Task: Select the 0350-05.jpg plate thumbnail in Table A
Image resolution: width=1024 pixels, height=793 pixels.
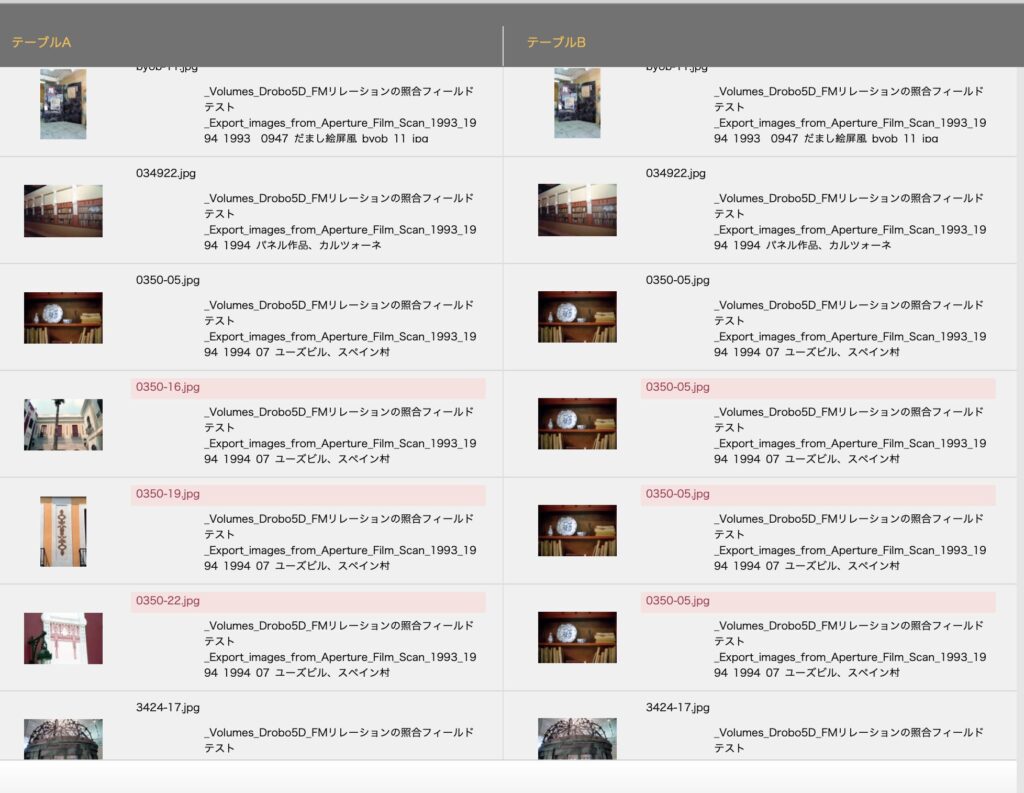Action: [63, 317]
